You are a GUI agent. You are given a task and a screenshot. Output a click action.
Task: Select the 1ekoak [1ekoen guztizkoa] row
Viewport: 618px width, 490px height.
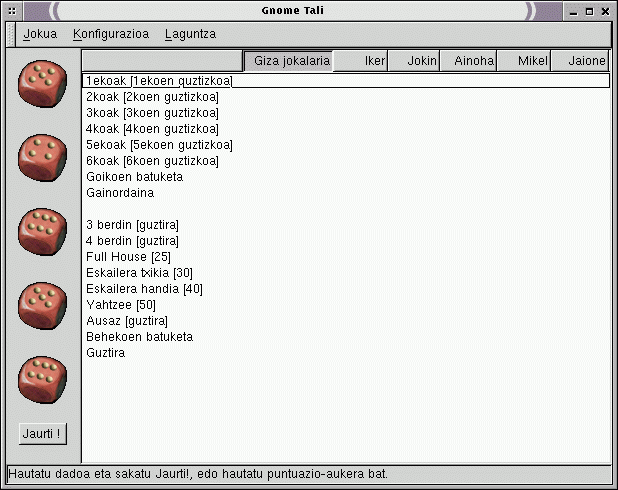(346, 81)
